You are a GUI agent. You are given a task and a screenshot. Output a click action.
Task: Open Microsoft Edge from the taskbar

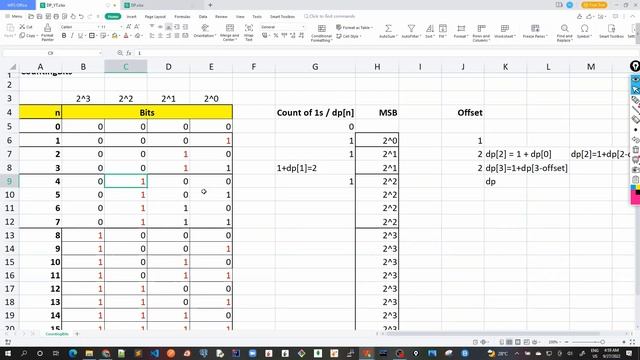coord(73,353)
